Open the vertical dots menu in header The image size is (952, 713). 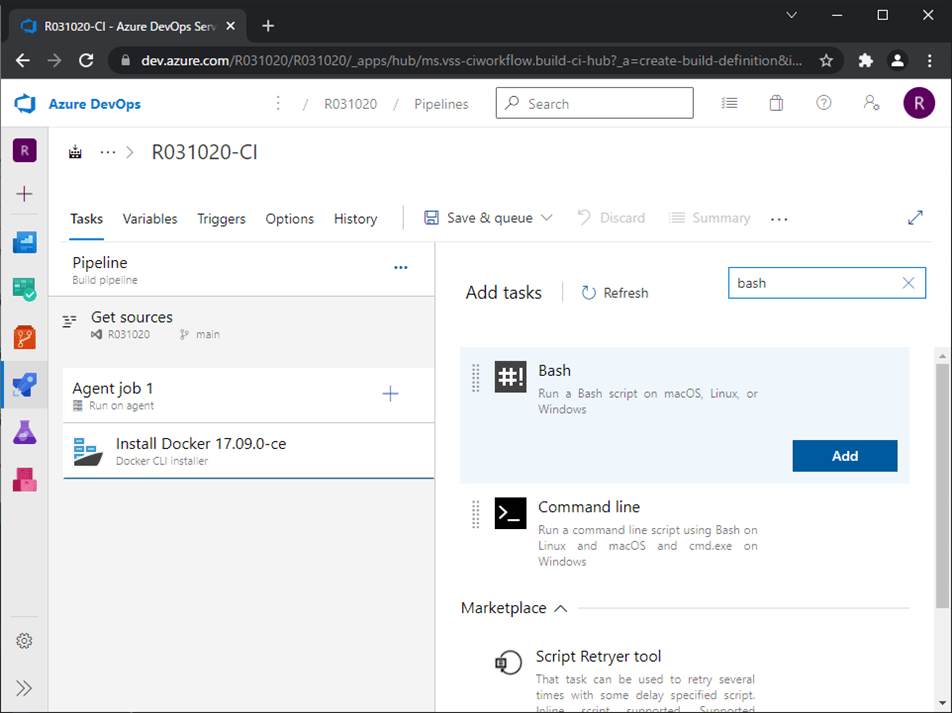click(278, 103)
